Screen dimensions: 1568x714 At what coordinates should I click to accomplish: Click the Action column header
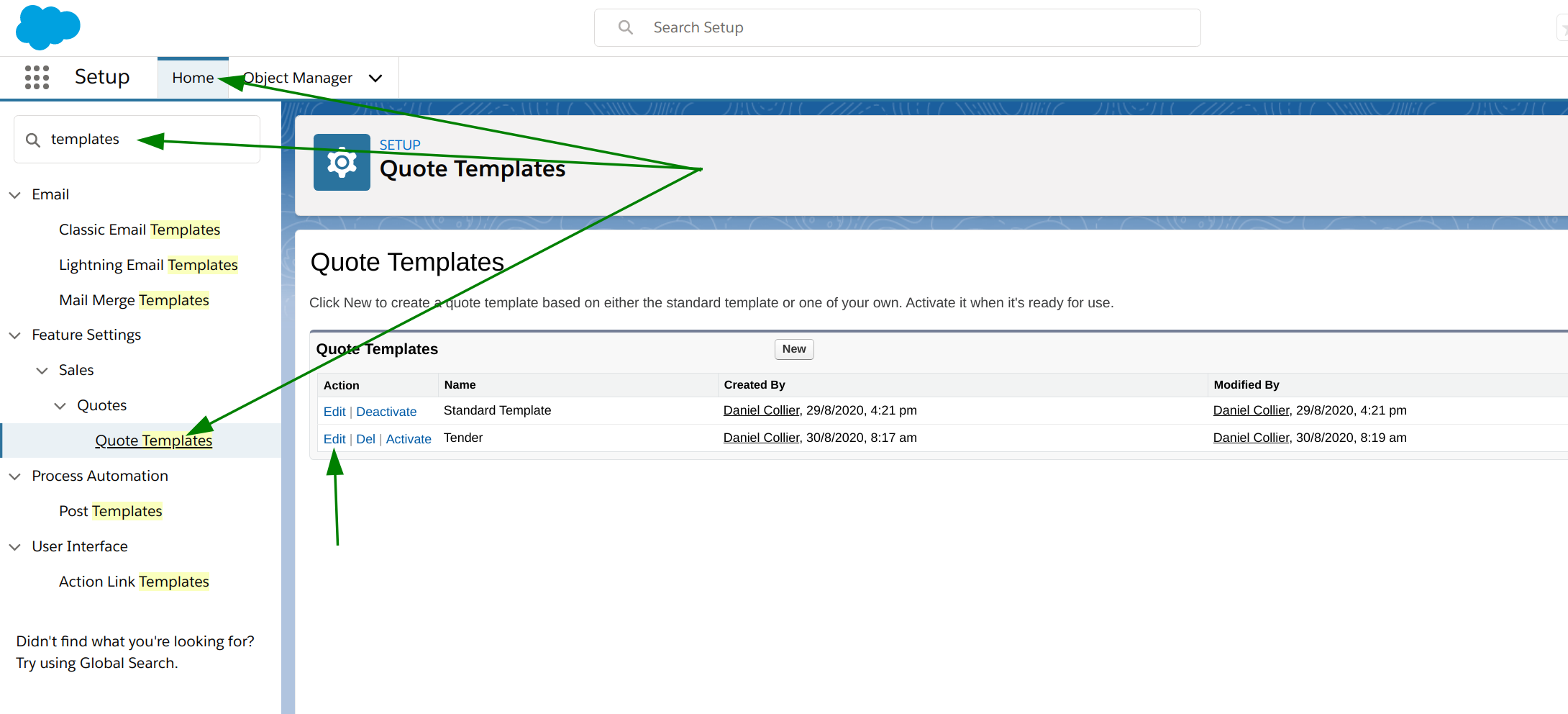coord(341,386)
